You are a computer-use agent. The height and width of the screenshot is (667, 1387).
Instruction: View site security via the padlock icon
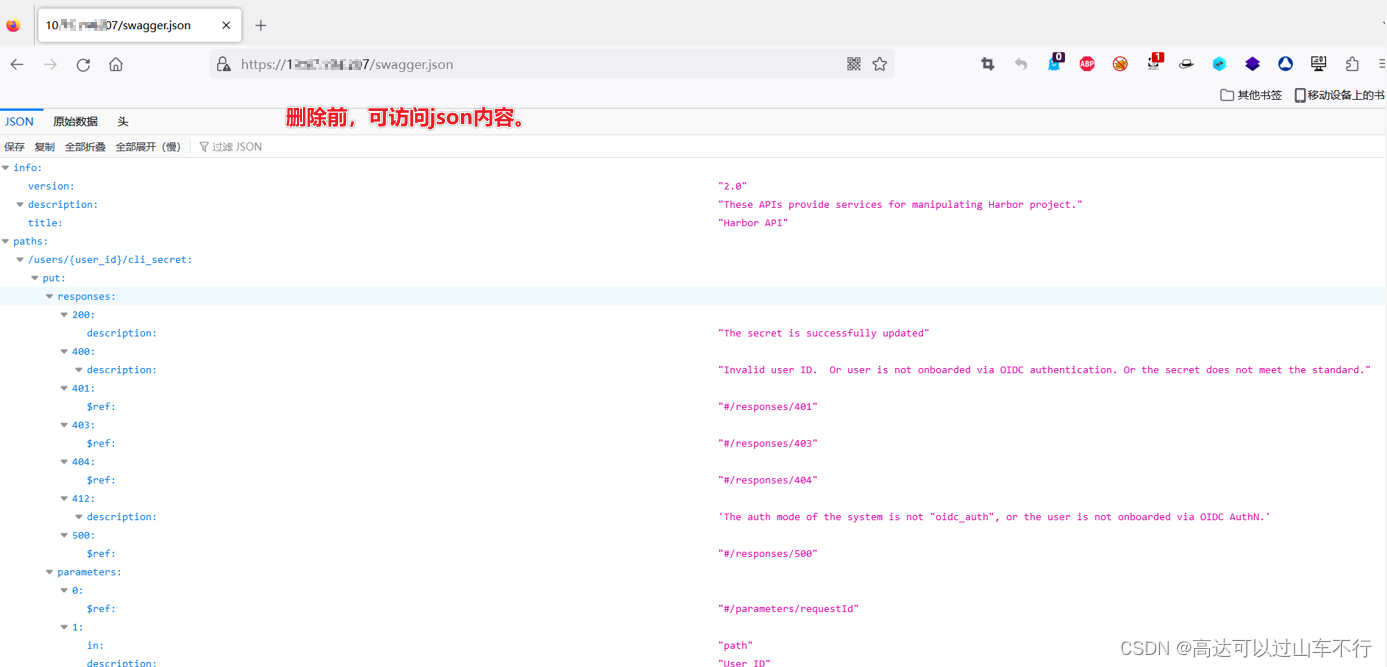coord(222,64)
